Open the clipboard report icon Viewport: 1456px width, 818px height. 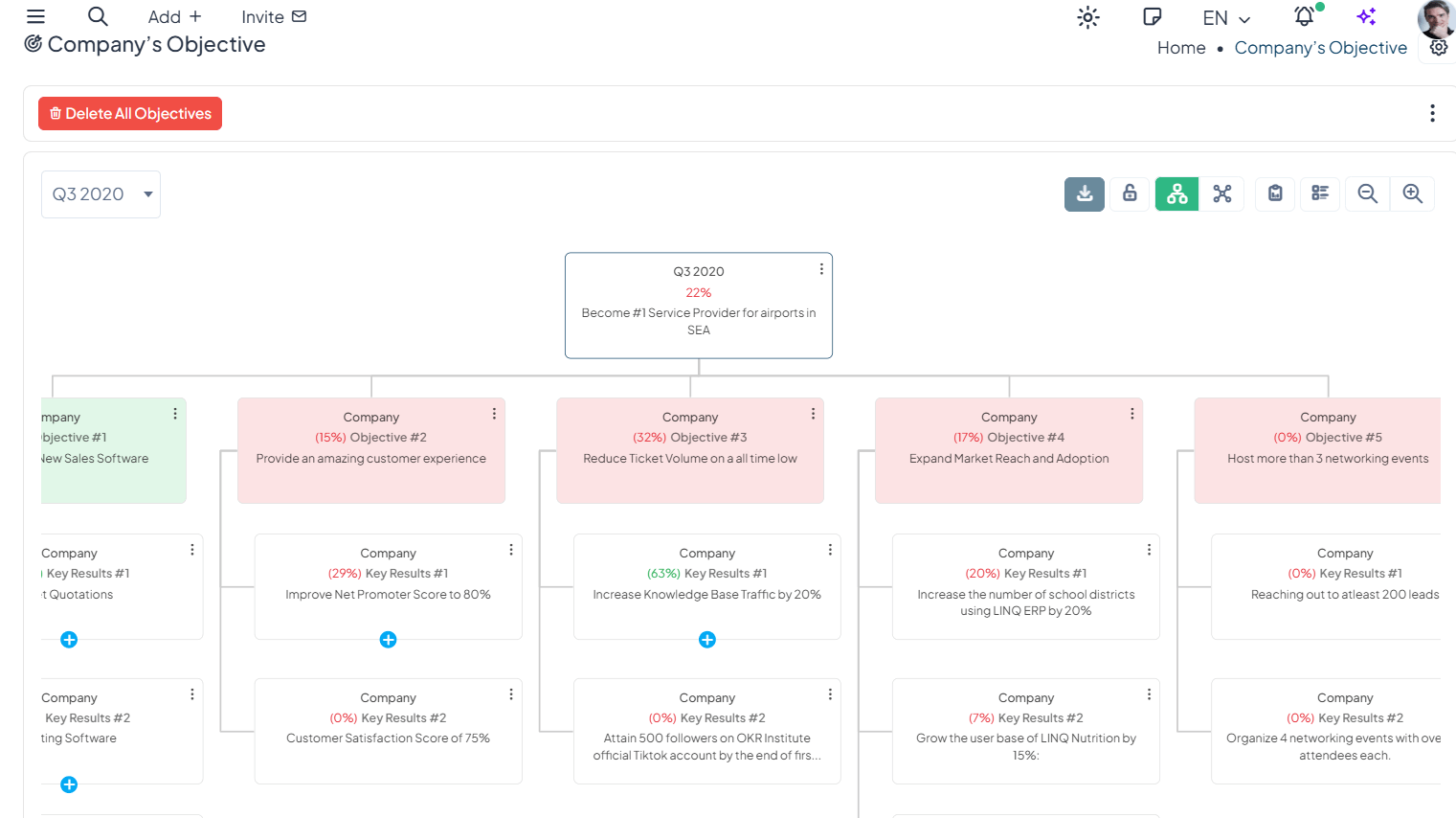point(1275,194)
